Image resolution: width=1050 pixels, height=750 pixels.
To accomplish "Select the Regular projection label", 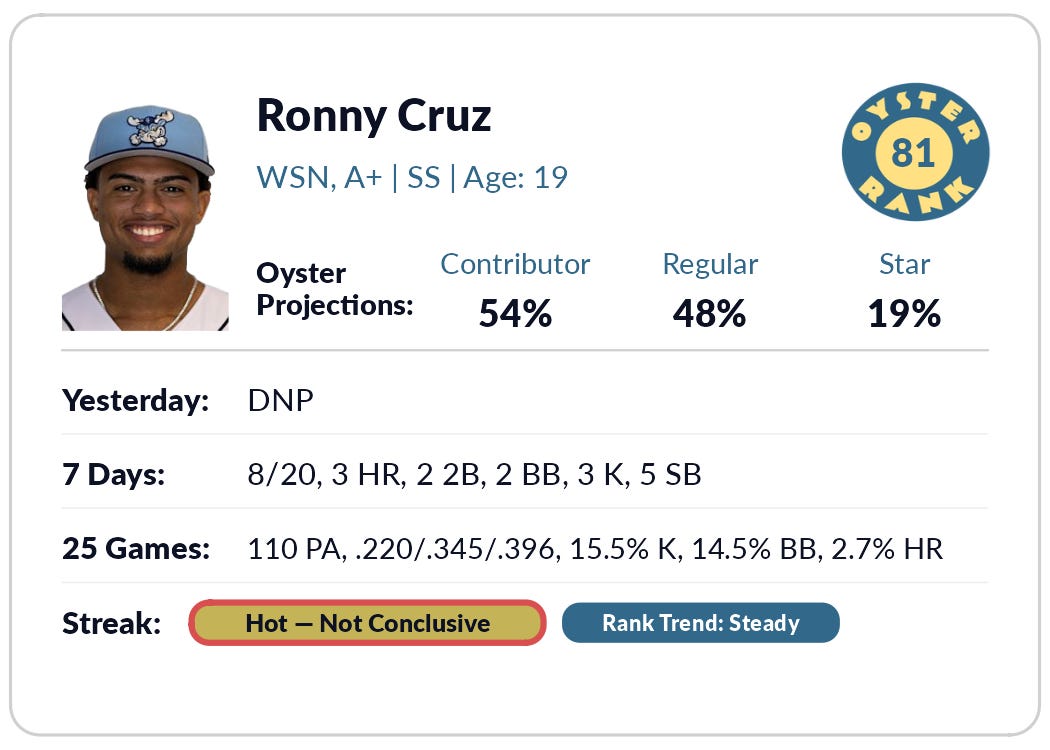I will pos(710,265).
